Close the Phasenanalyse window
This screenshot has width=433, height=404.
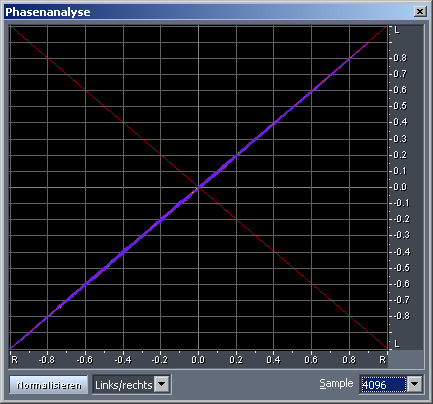point(420,12)
